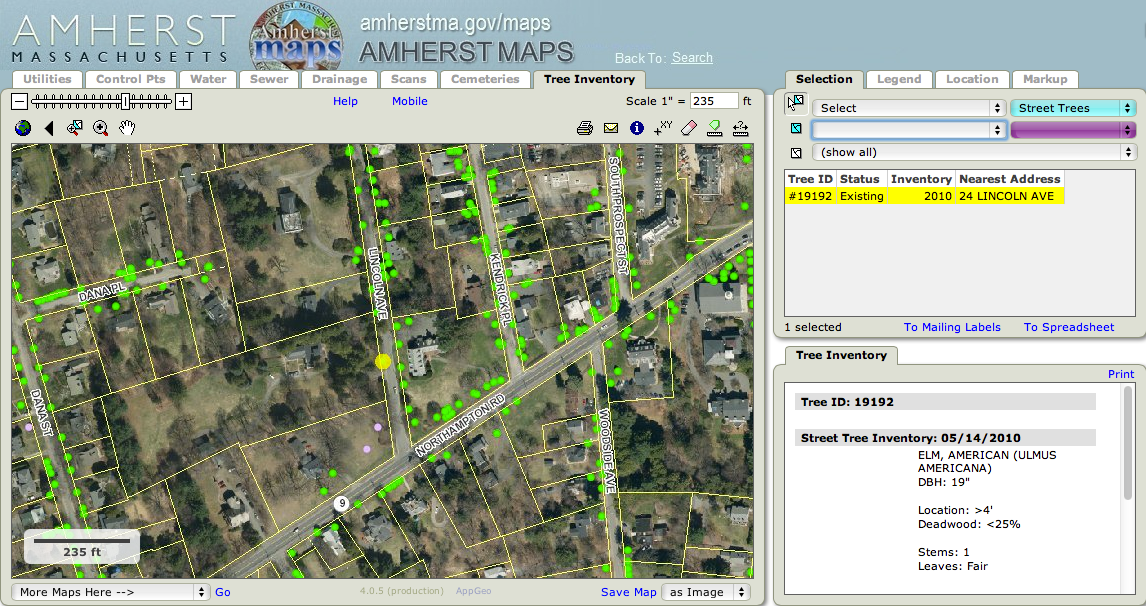1146x606 pixels.
Task: Click the globe full-extent icon
Action: pyautogui.click(x=23, y=128)
